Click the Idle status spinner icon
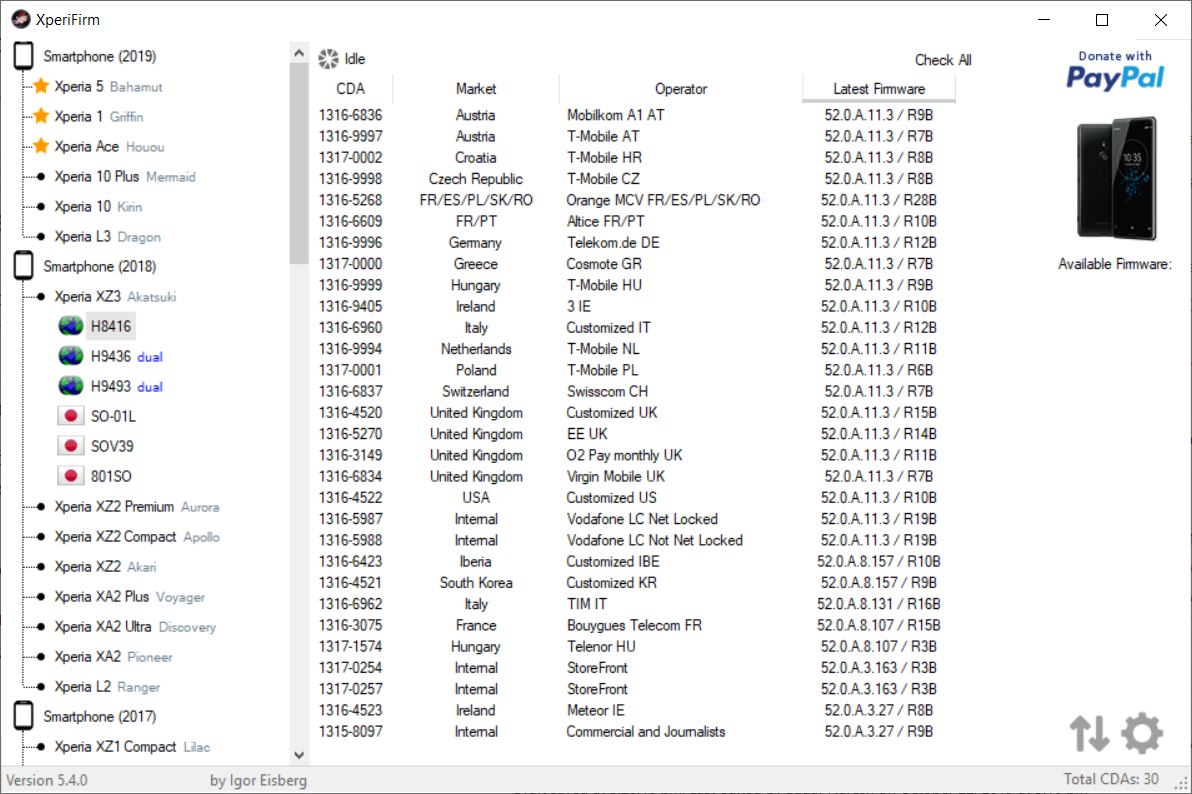Screen dimensions: 1192x794 (x=328, y=59)
